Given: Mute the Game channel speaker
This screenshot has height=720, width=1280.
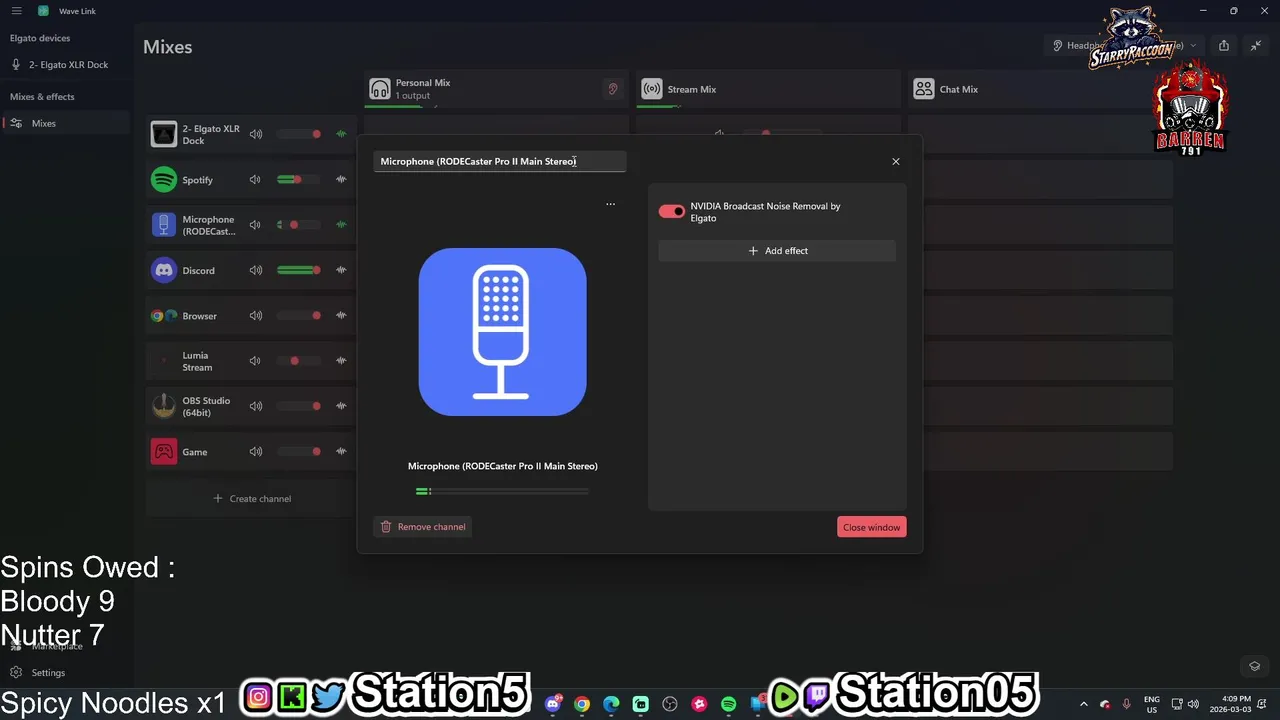Looking at the screenshot, I should click(x=256, y=452).
